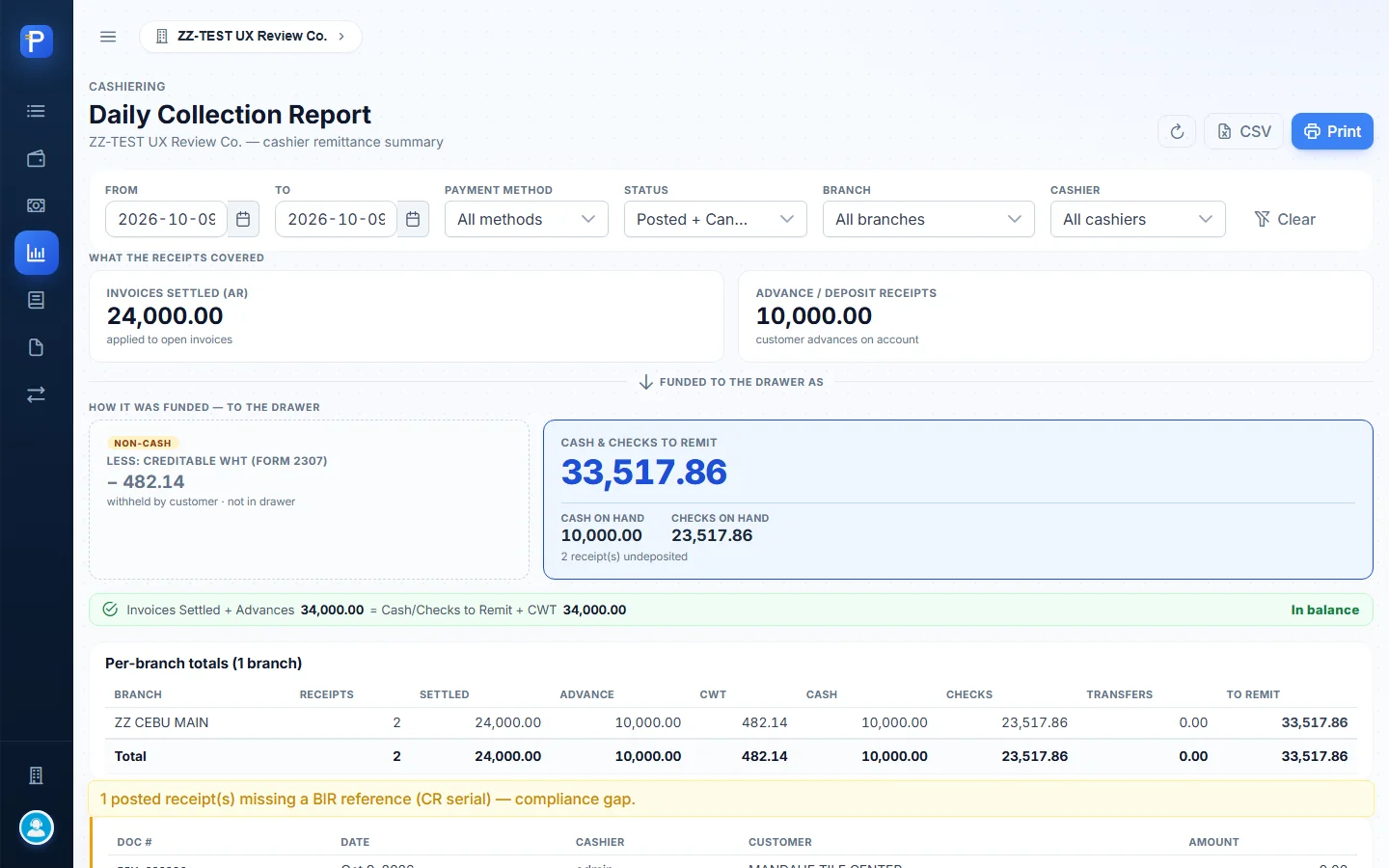
Task: Click the blue P app logo
Action: 37,41
